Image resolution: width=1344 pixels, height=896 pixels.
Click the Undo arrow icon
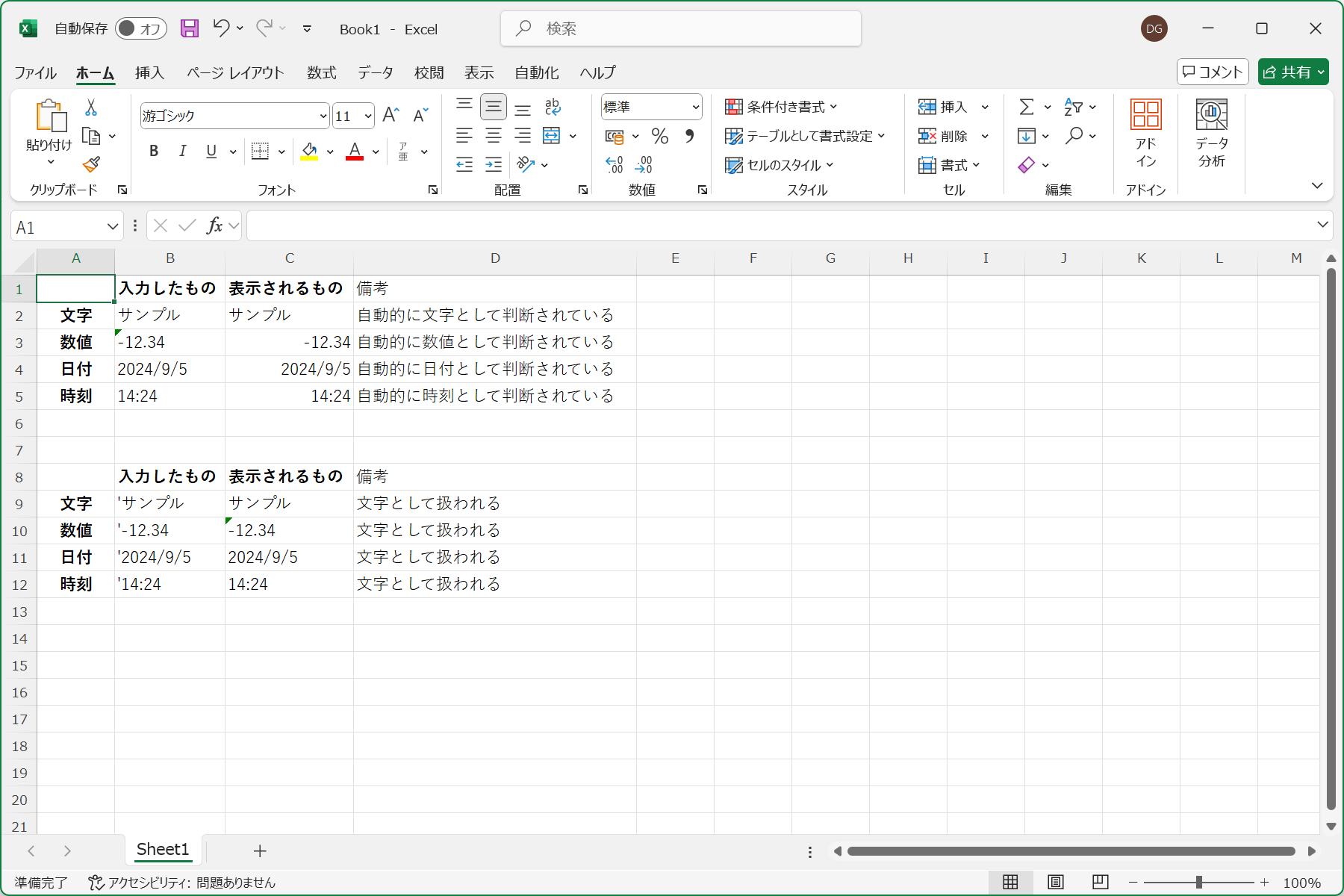click(x=221, y=28)
